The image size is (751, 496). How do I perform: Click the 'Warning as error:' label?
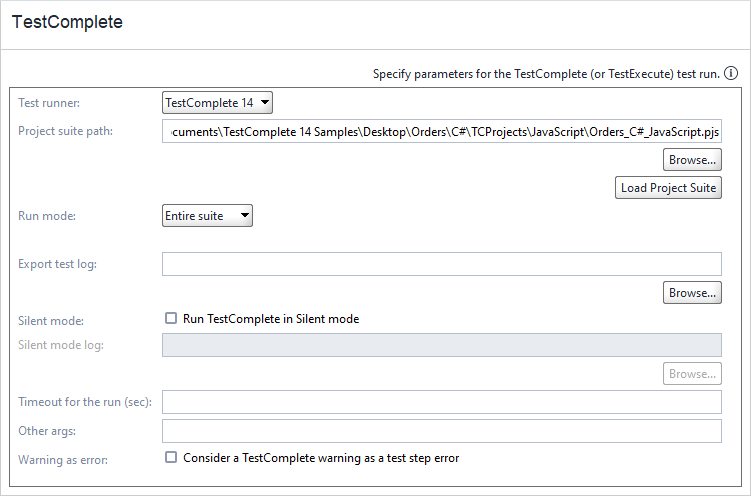63,460
